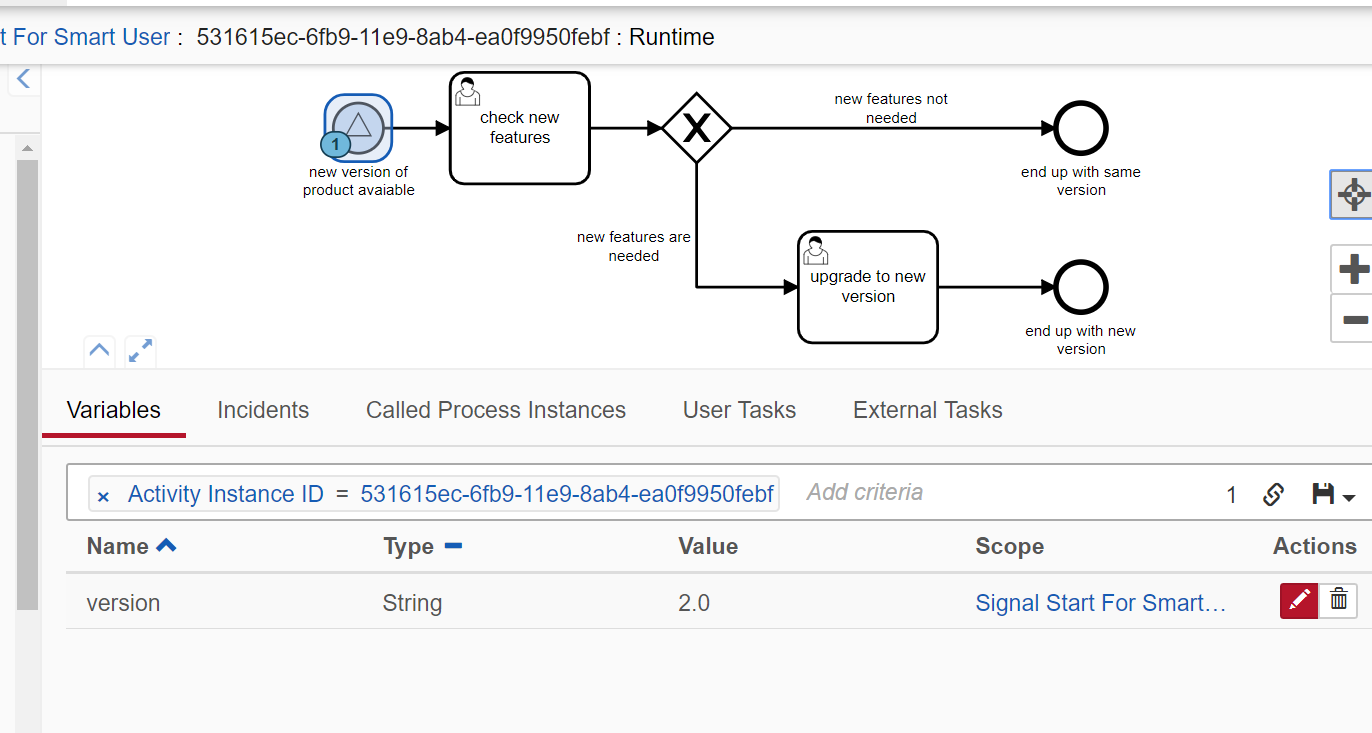The height and width of the screenshot is (733, 1372).
Task: Open the Signal Start For Smart scope link
Action: point(1100,603)
